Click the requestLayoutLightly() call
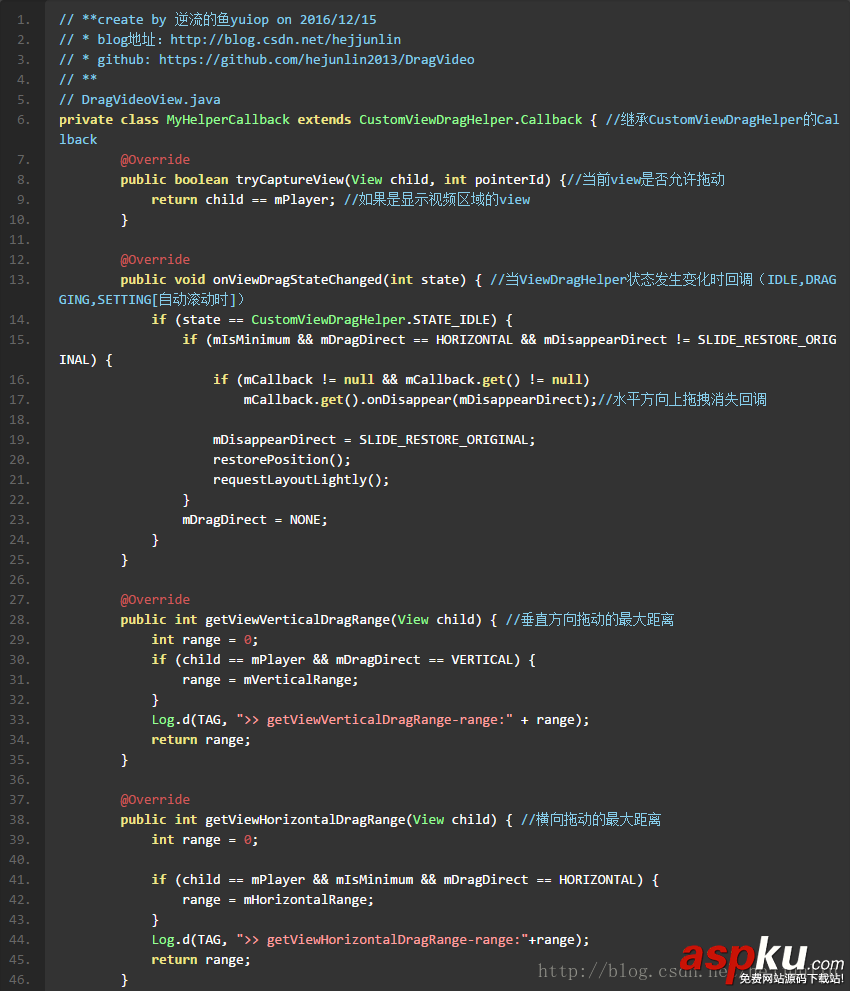Viewport: 850px width, 991px height. point(301,480)
